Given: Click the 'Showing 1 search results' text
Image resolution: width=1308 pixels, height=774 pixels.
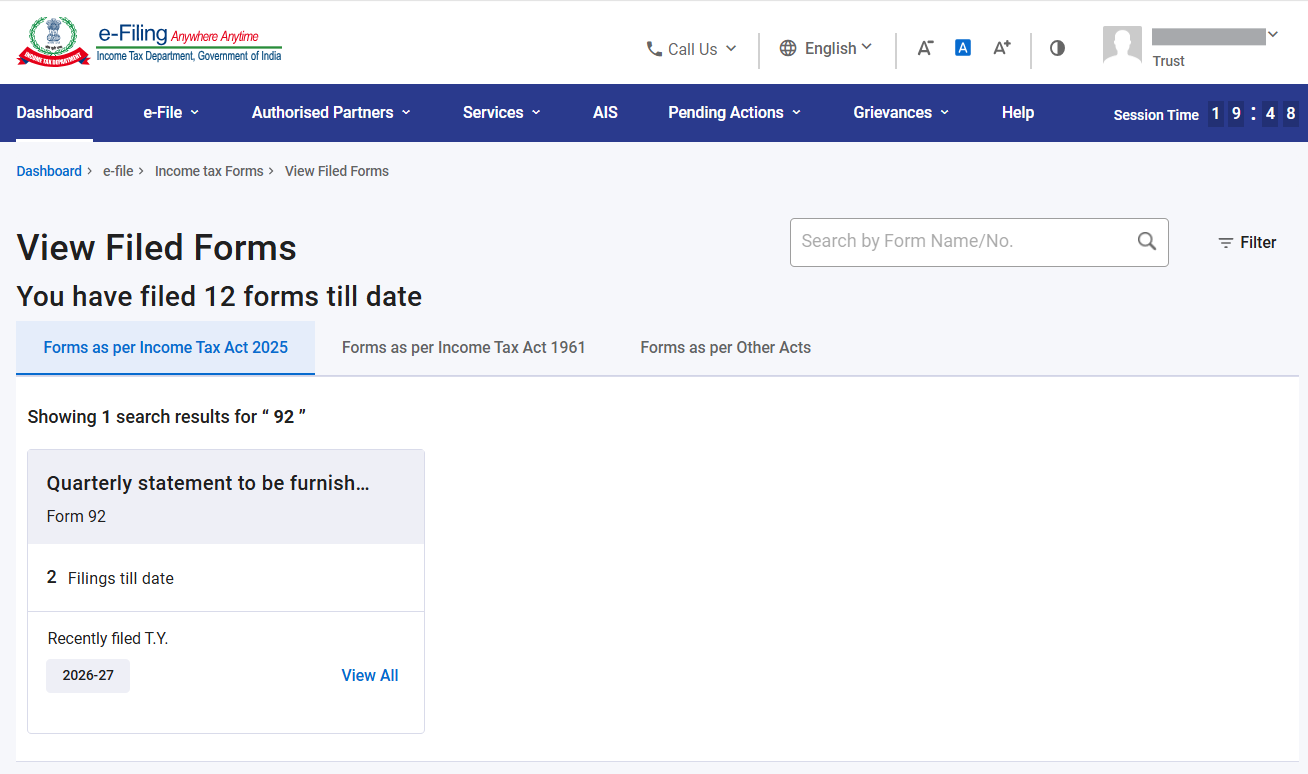Looking at the screenshot, I should pyautogui.click(x=167, y=417).
